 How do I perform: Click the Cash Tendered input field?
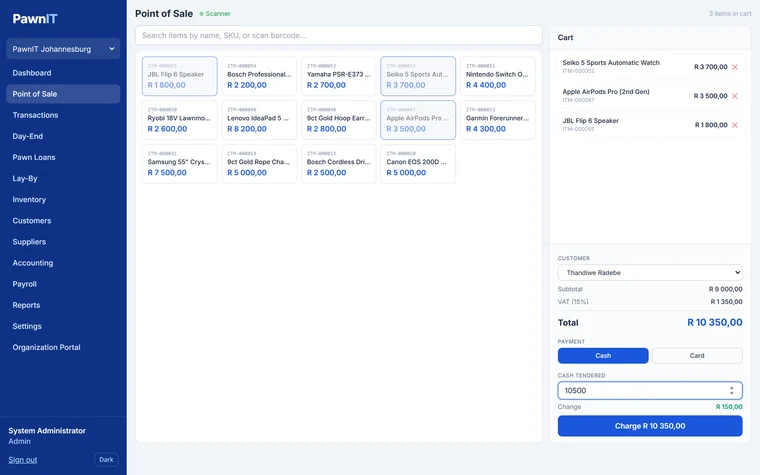[649, 390]
